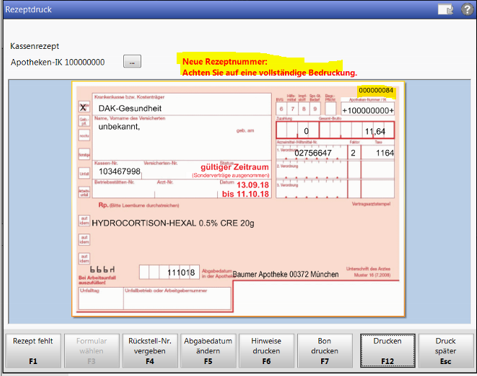Image resolution: width=477 pixels, height=376 pixels.
Task: Tick the second aut idem checkbox
Action: point(84,239)
